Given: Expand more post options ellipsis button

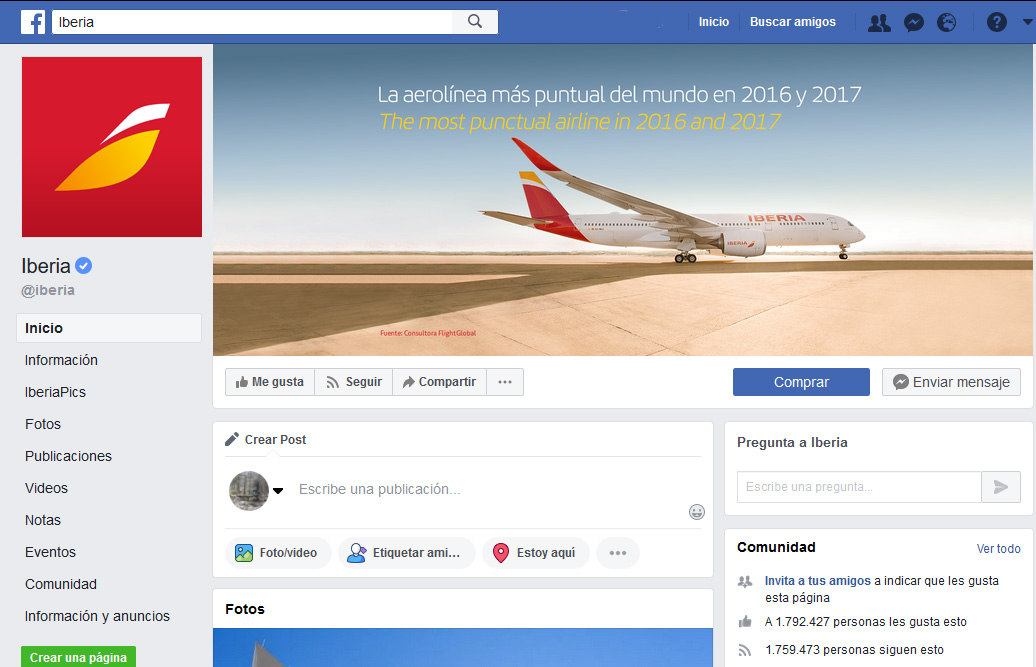Looking at the screenshot, I should point(618,553).
